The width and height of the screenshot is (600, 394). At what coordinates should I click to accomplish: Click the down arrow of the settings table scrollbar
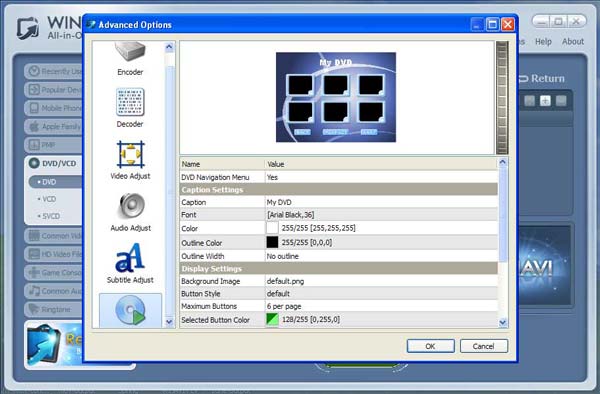click(x=503, y=323)
